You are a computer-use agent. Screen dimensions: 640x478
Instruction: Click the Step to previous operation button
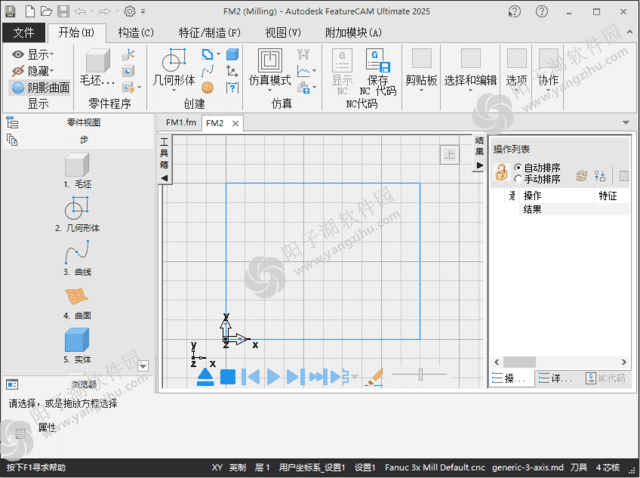251,377
